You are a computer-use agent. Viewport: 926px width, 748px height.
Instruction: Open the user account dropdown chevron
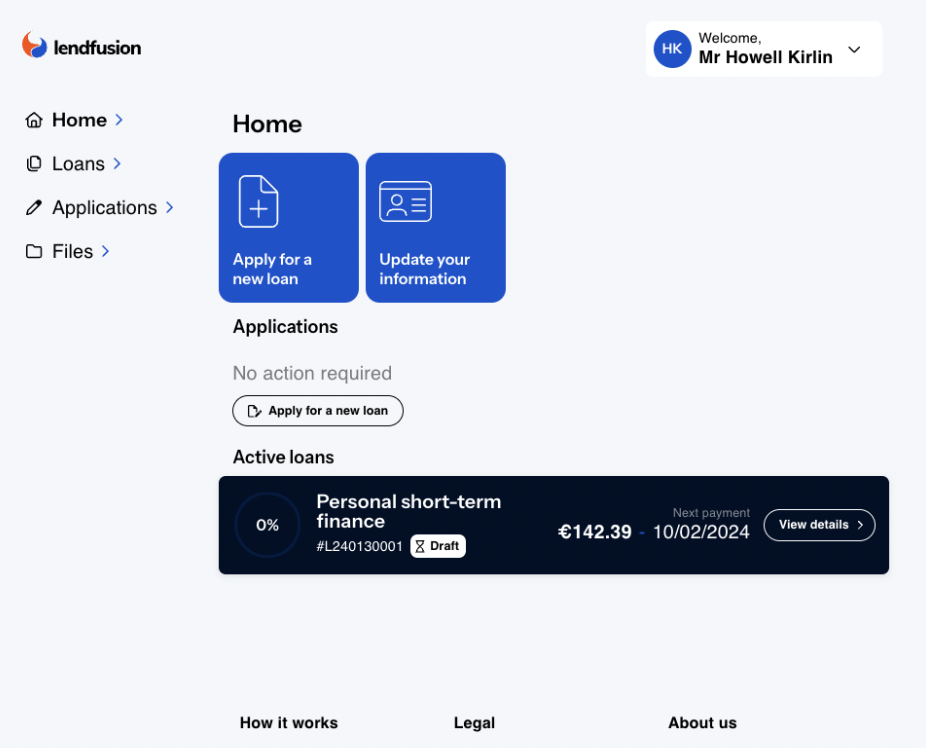854,50
